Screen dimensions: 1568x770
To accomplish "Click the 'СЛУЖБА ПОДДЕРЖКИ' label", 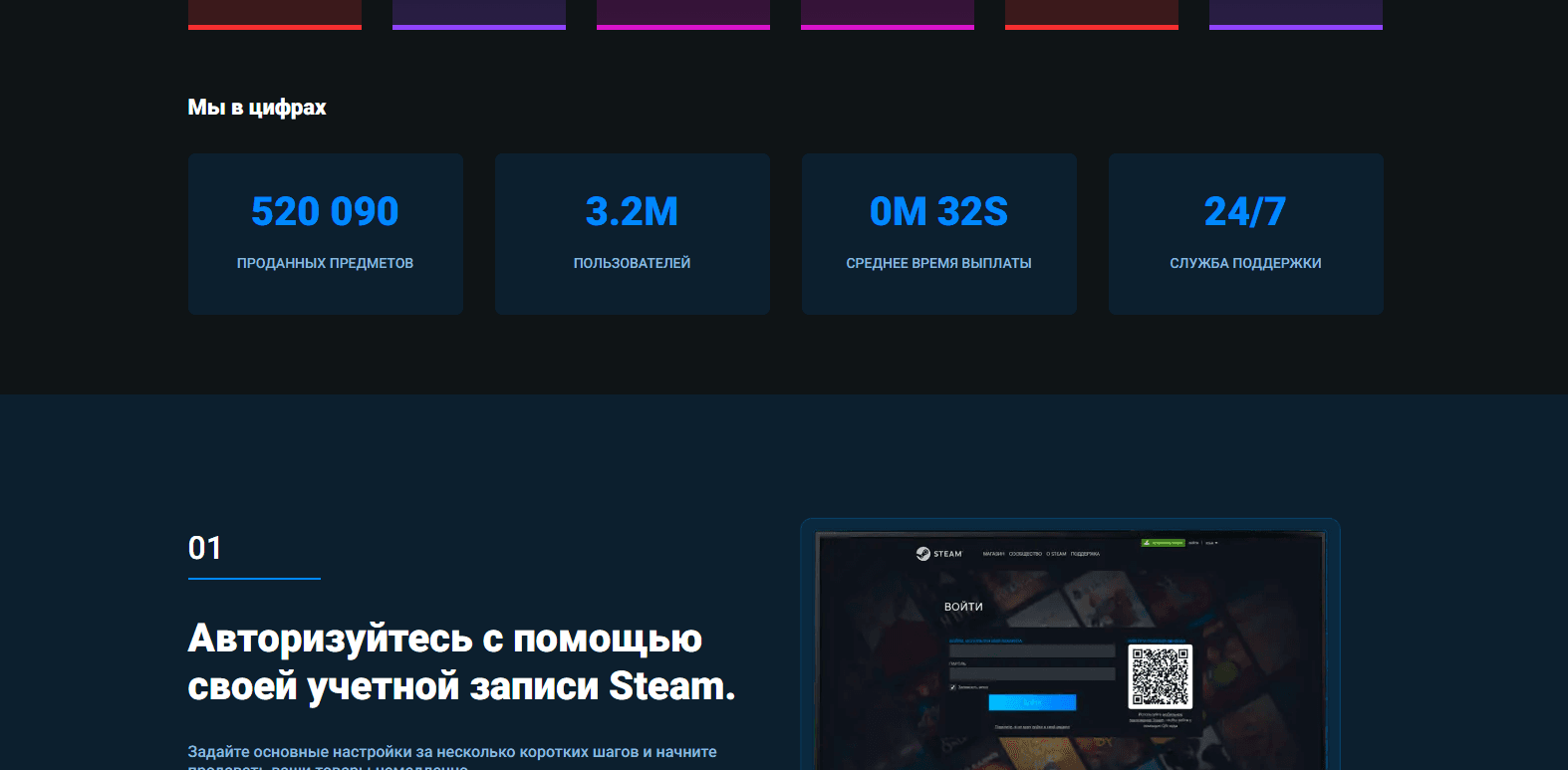I will tap(1245, 263).
